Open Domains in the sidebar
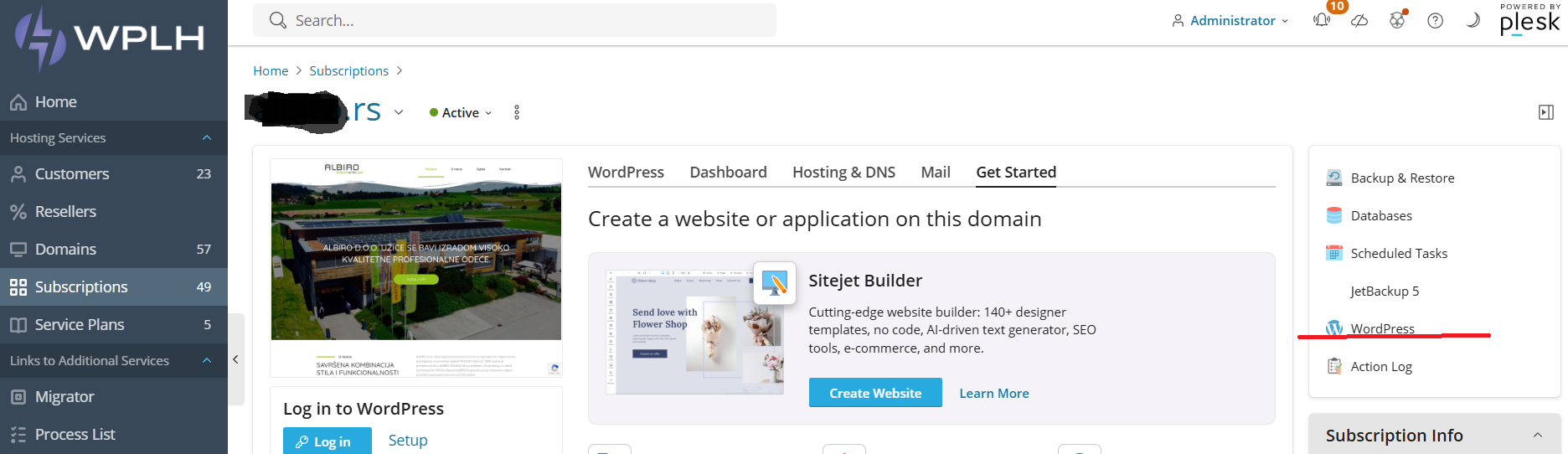The image size is (1568, 454). (114, 249)
